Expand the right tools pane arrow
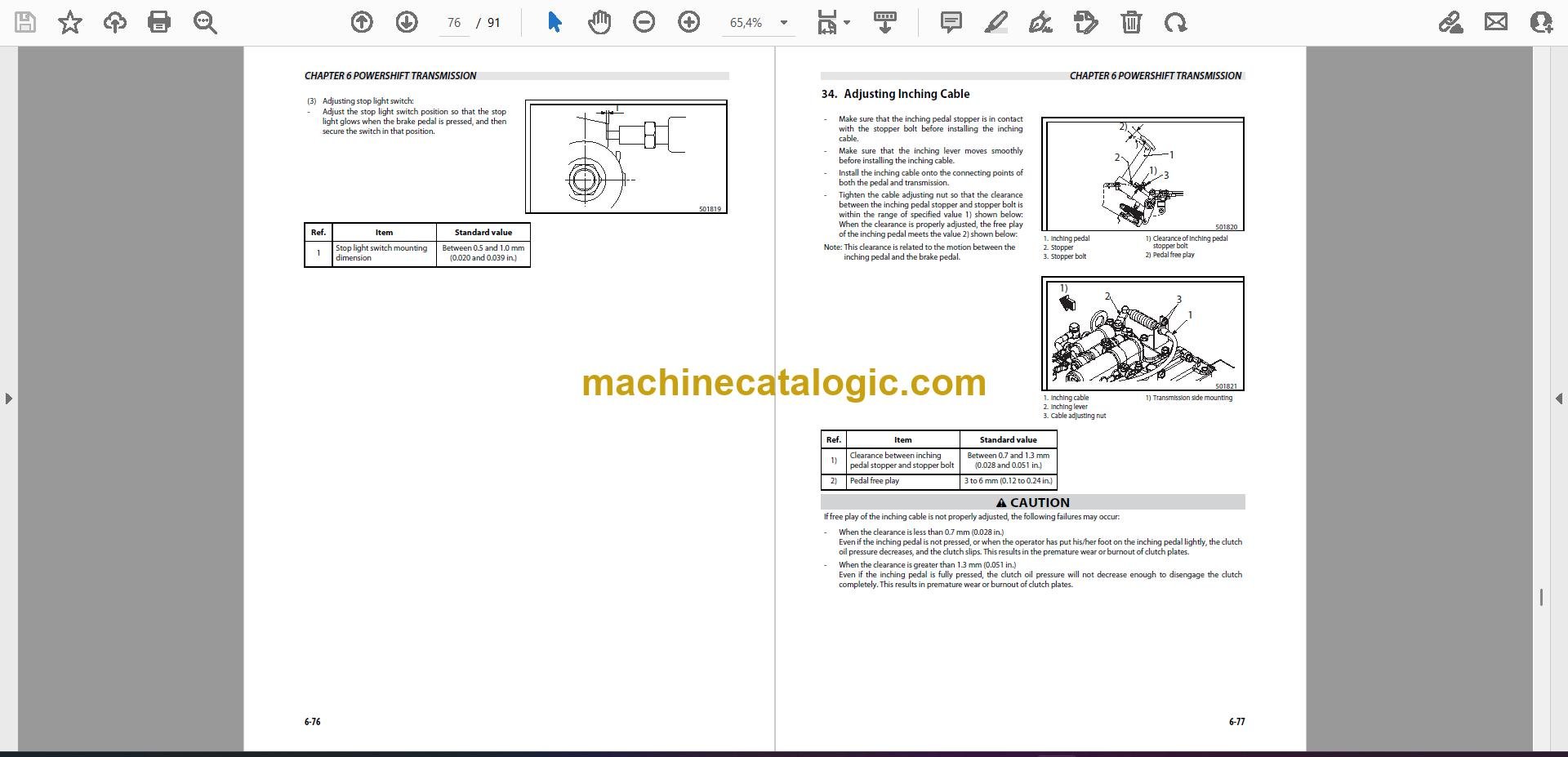 (x=1558, y=399)
